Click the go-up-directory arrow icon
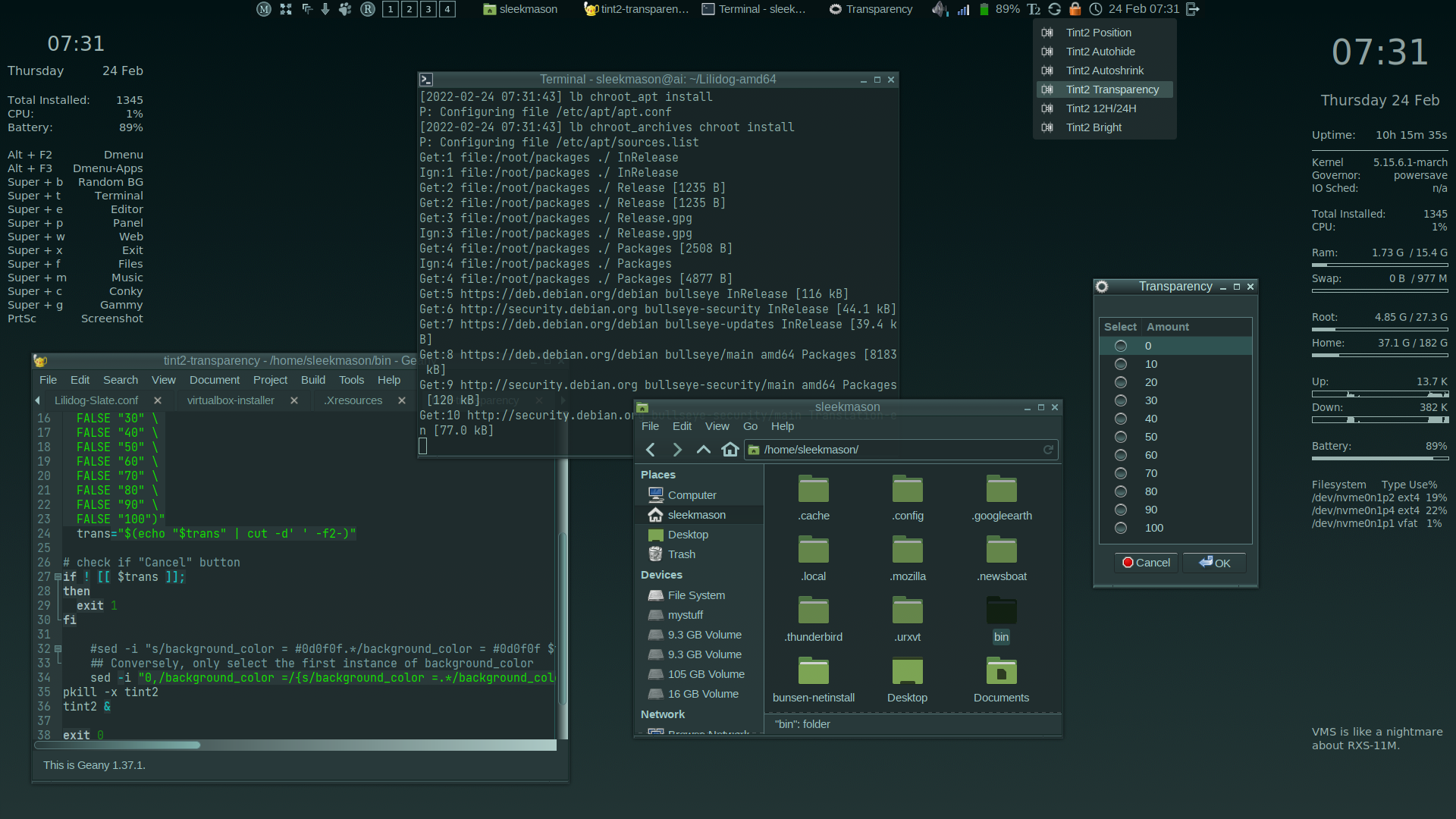Image resolution: width=1456 pixels, height=819 pixels. pyautogui.click(x=703, y=450)
